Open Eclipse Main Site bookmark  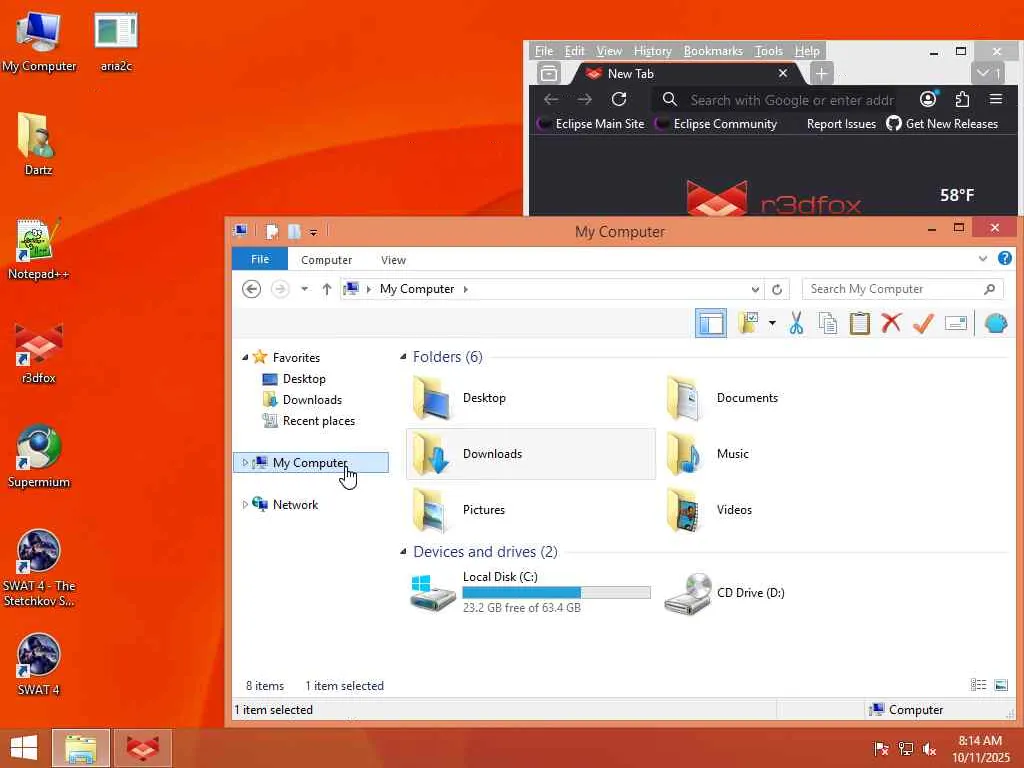[x=592, y=123]
